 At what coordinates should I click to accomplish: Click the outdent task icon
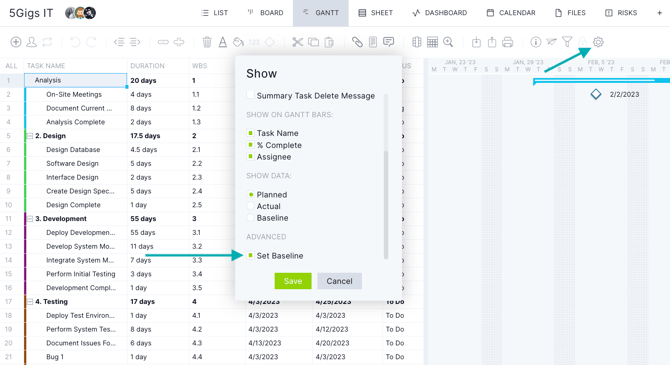[x=119, y=42]
